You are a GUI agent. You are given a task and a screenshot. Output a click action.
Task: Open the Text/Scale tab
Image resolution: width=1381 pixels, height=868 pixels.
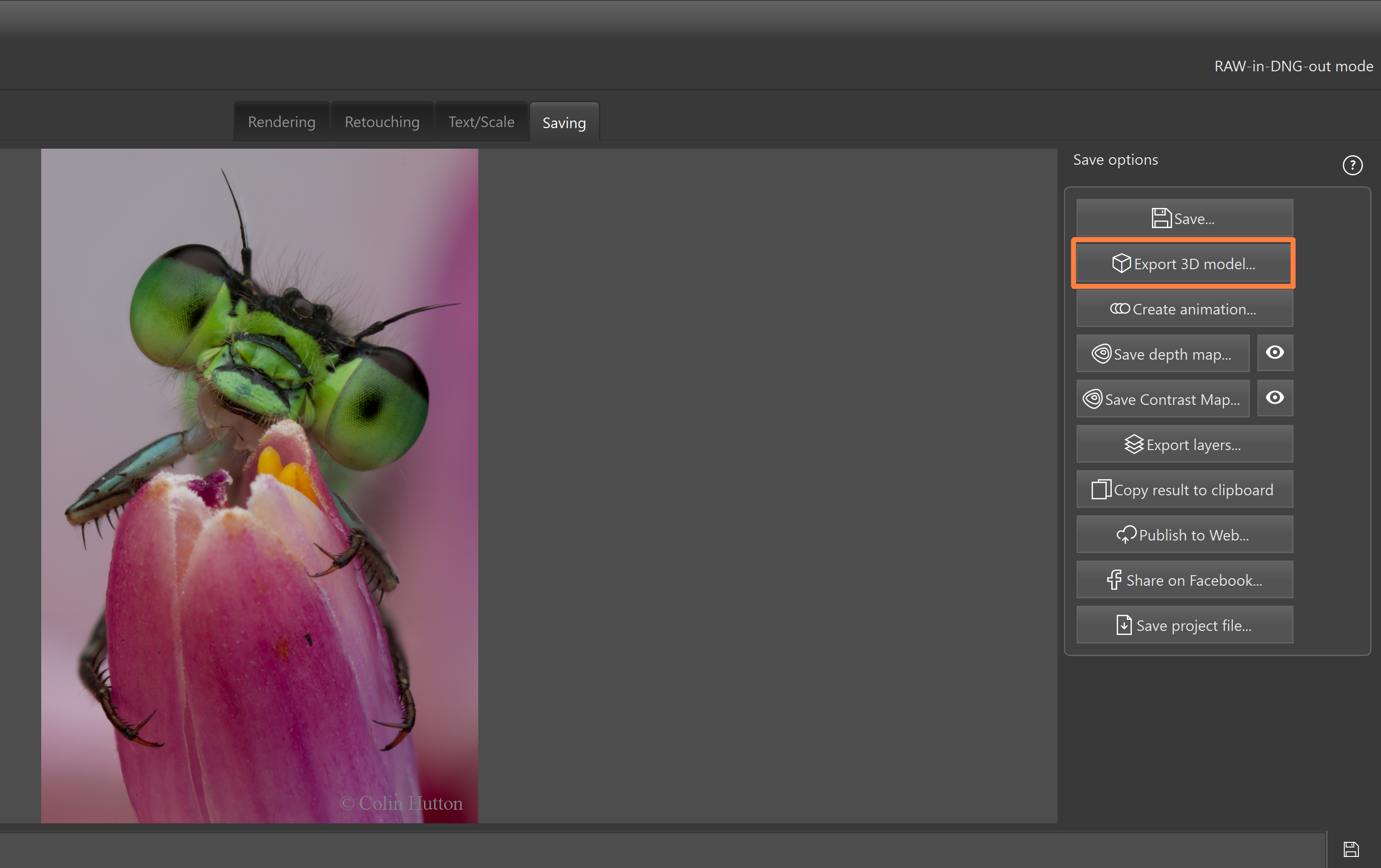pyautogui.click(x=481, y=122)
